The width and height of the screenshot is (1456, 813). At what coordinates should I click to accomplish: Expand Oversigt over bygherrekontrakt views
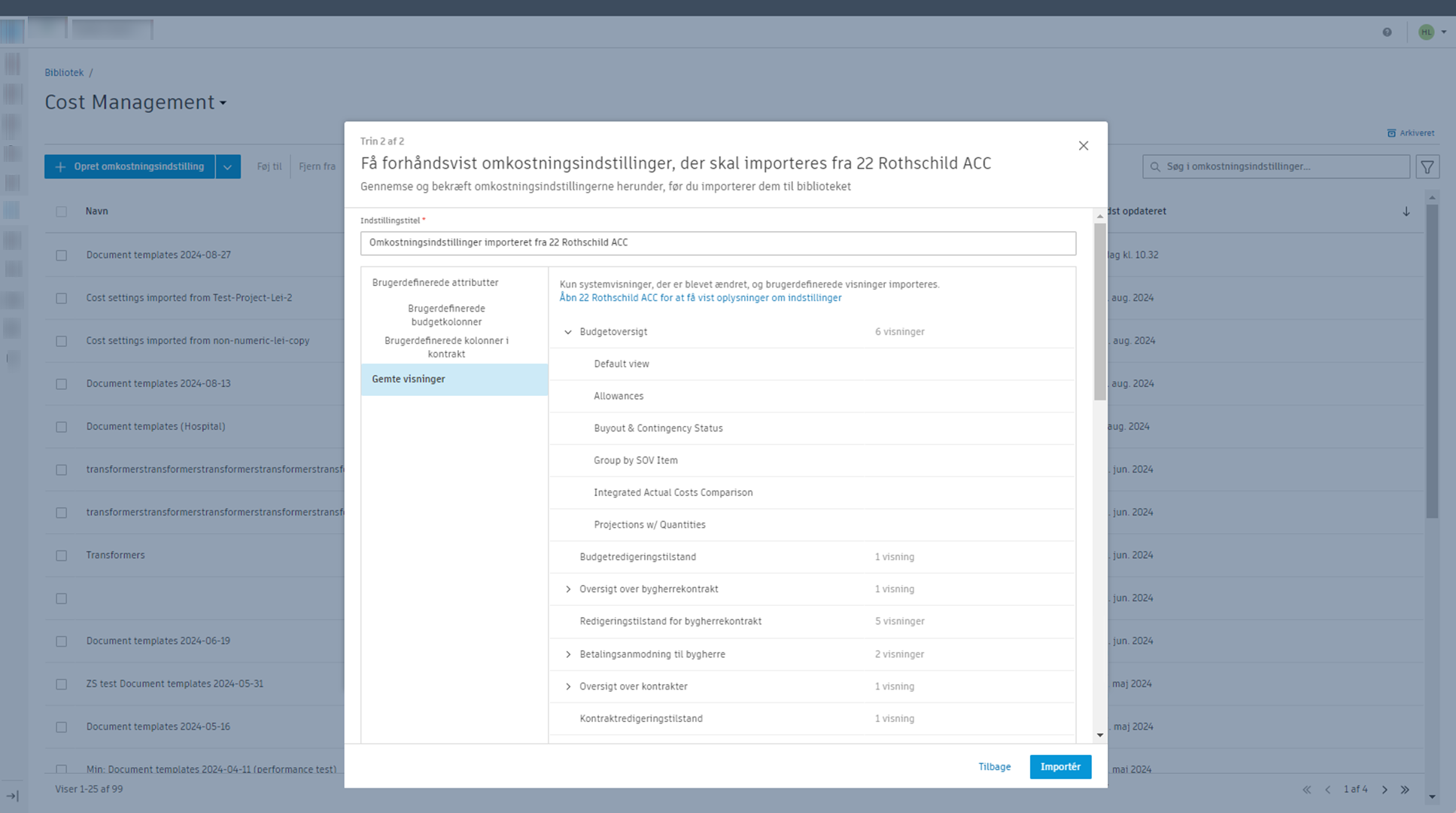[568, 589]
